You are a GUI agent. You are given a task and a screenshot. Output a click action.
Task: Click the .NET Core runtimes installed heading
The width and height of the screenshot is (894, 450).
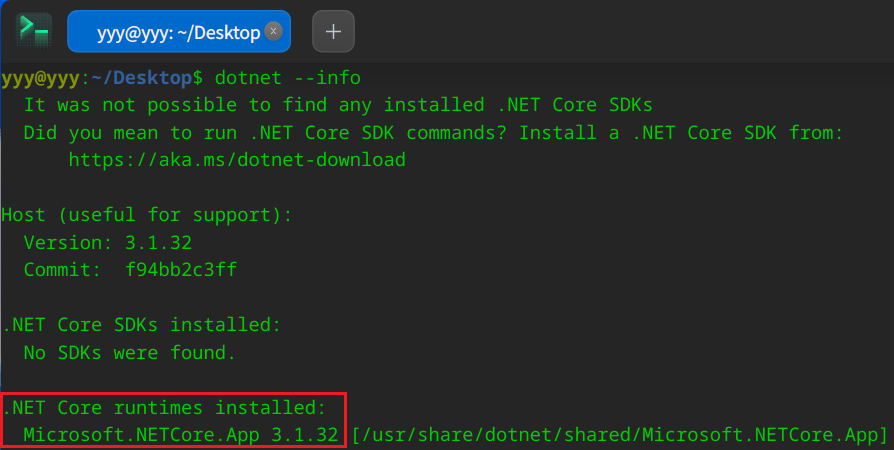pyautogui.click(x=164, y=407)
